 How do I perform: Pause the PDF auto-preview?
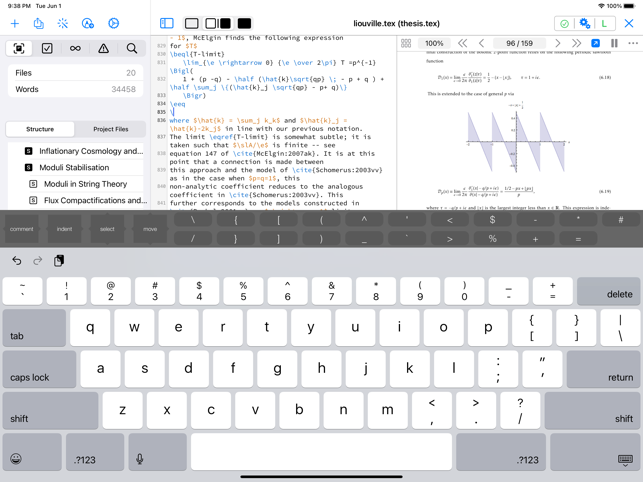click(x=614, y=44)
